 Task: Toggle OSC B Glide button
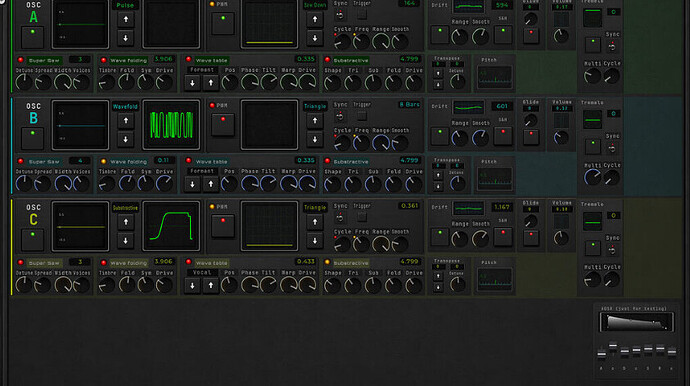[531, 137]
